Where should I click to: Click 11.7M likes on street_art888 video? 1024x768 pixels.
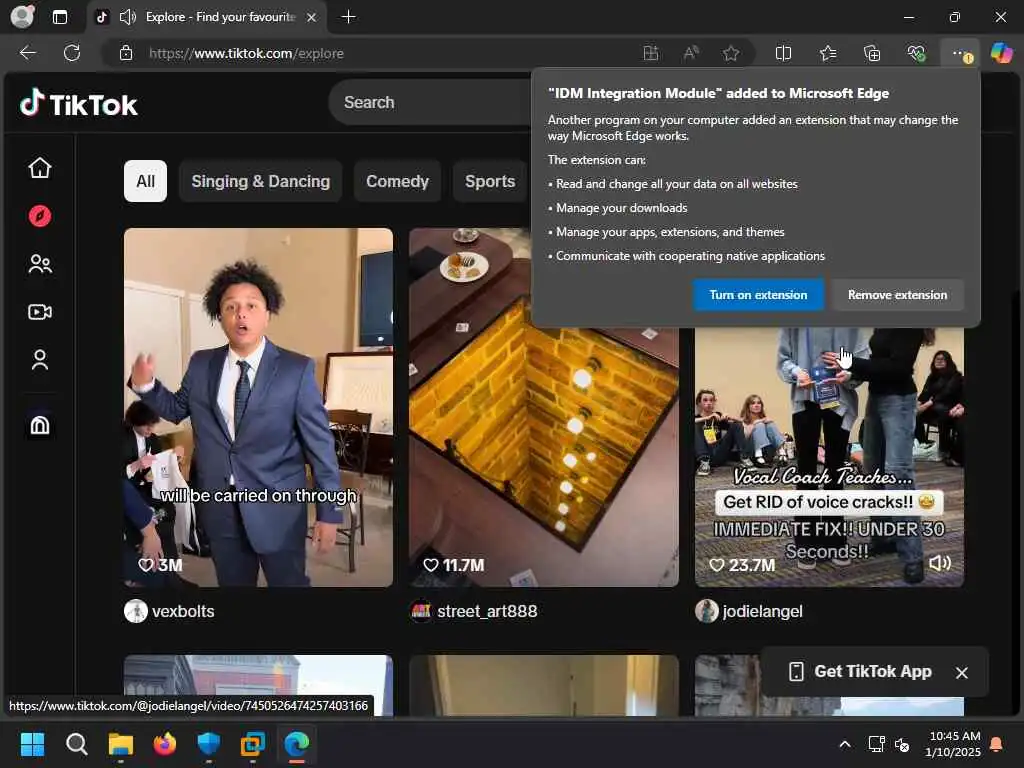[x=454, y=566]
